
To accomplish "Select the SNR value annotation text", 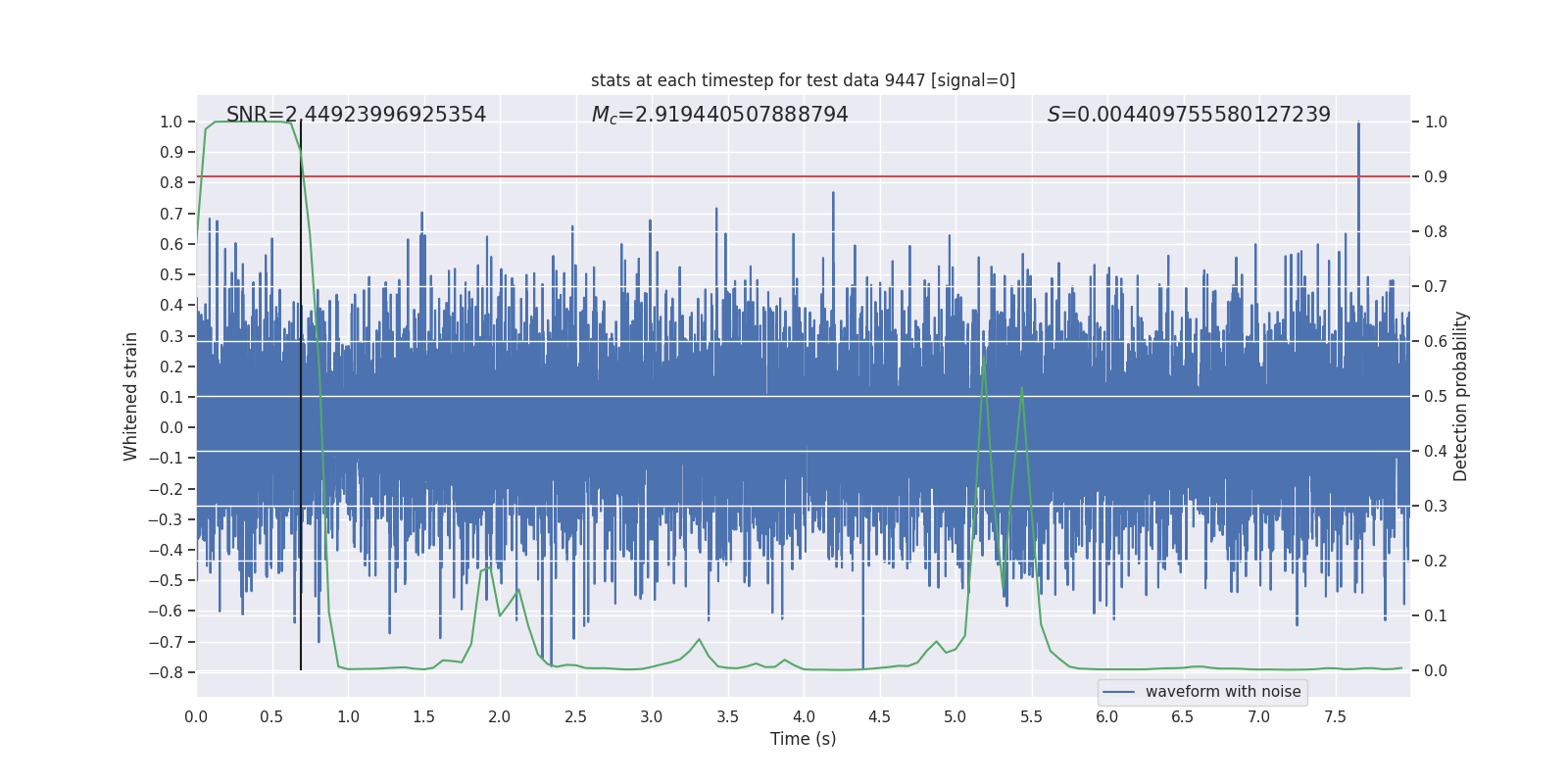I will (x=356, y=115).
